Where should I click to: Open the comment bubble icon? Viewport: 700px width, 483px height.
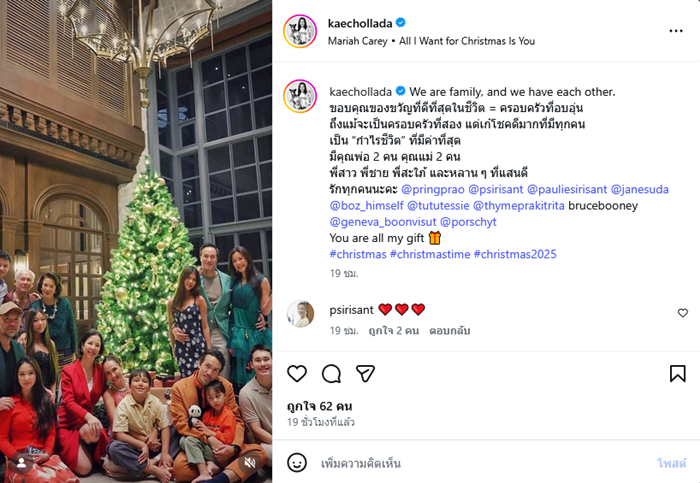pyautogui.click(x=331, y=373)
